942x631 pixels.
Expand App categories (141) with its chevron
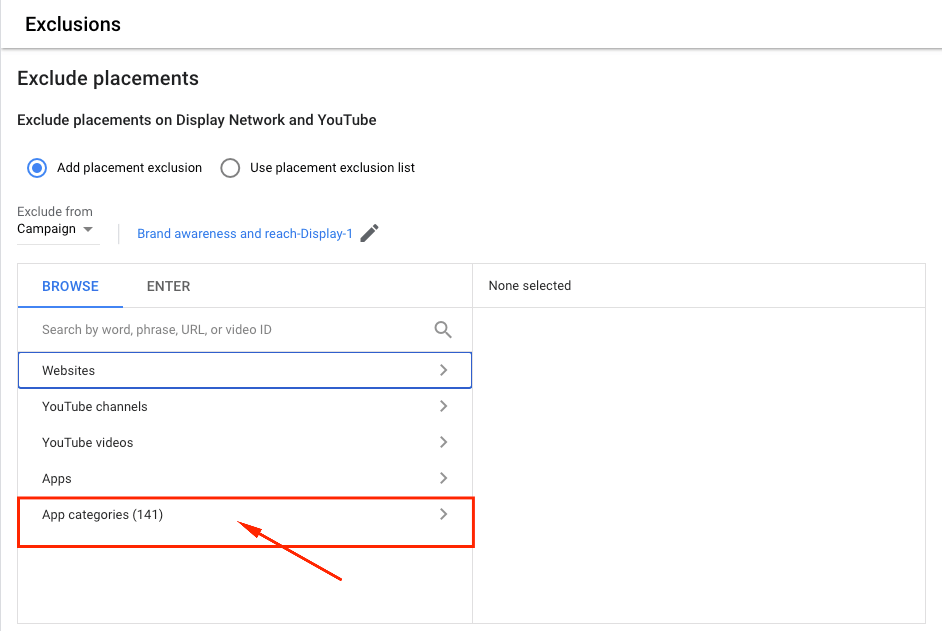click(x=444, y=514)
